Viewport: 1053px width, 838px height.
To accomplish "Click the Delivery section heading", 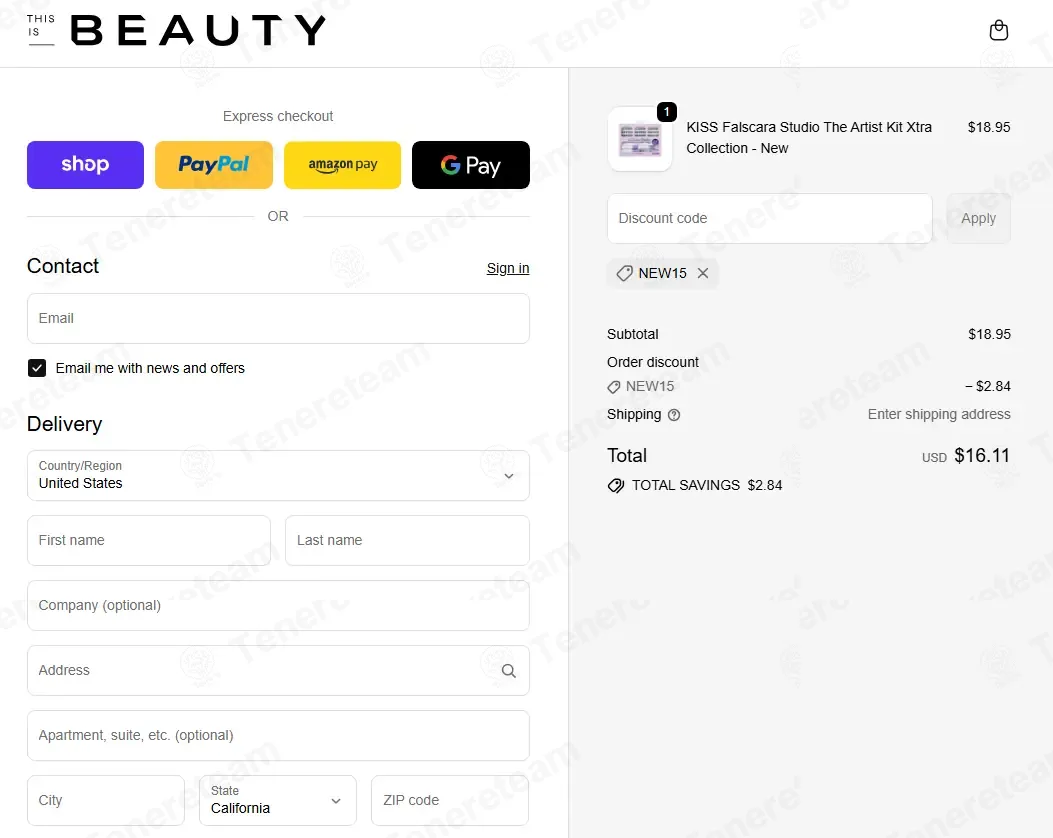I will pos(64,424).
